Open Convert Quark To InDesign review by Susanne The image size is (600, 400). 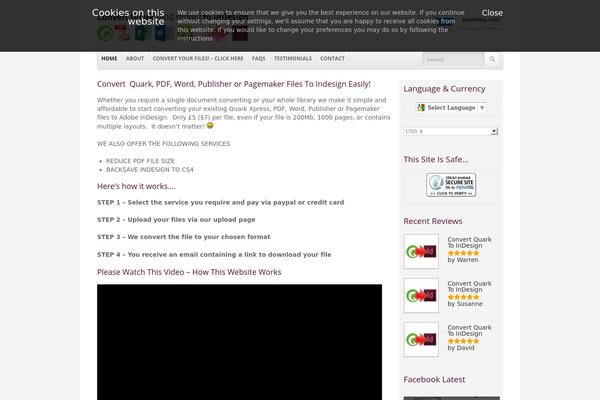tap(470, 286)
